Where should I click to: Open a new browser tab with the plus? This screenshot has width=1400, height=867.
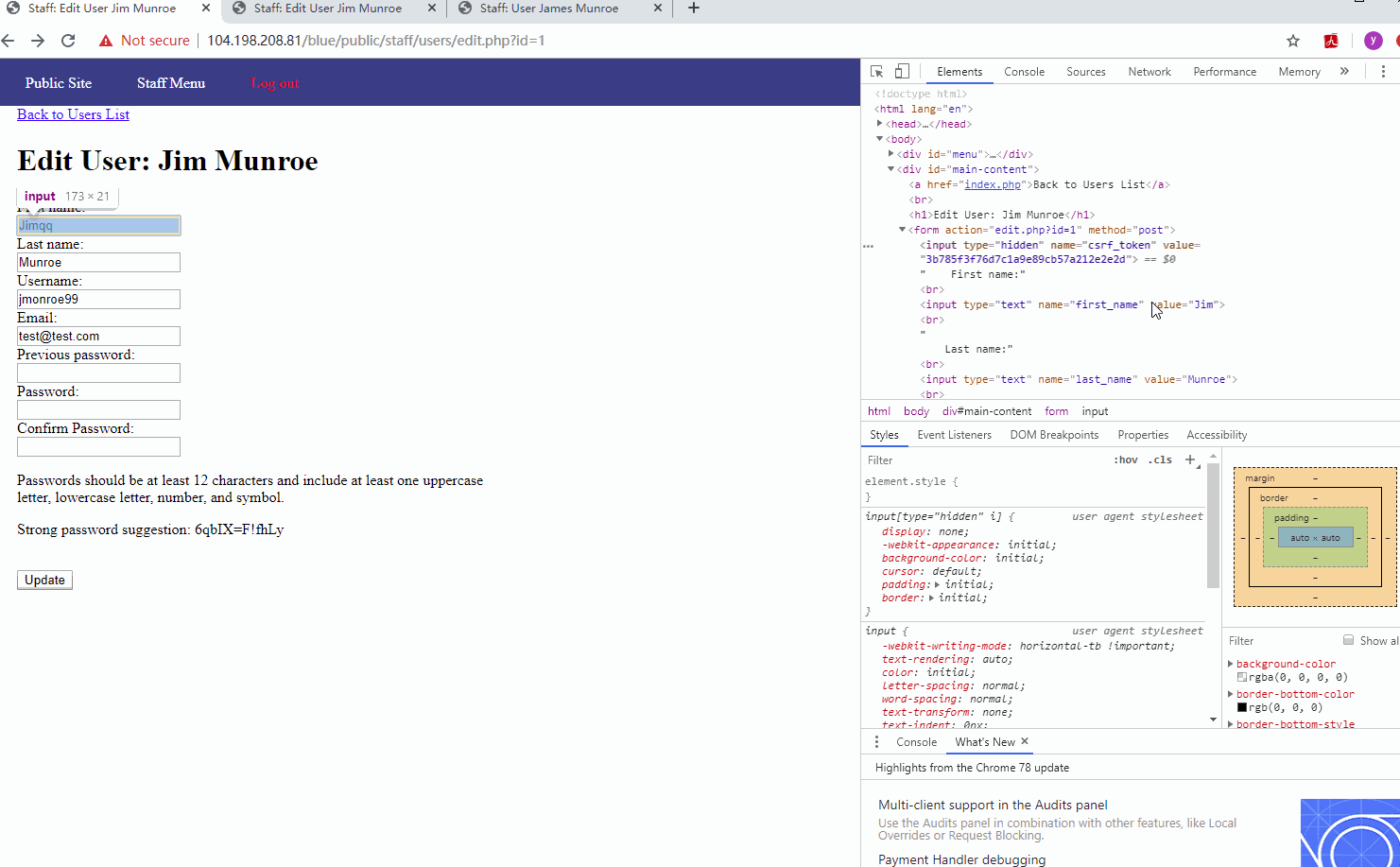pyautogui.click(x=694, y=8)
